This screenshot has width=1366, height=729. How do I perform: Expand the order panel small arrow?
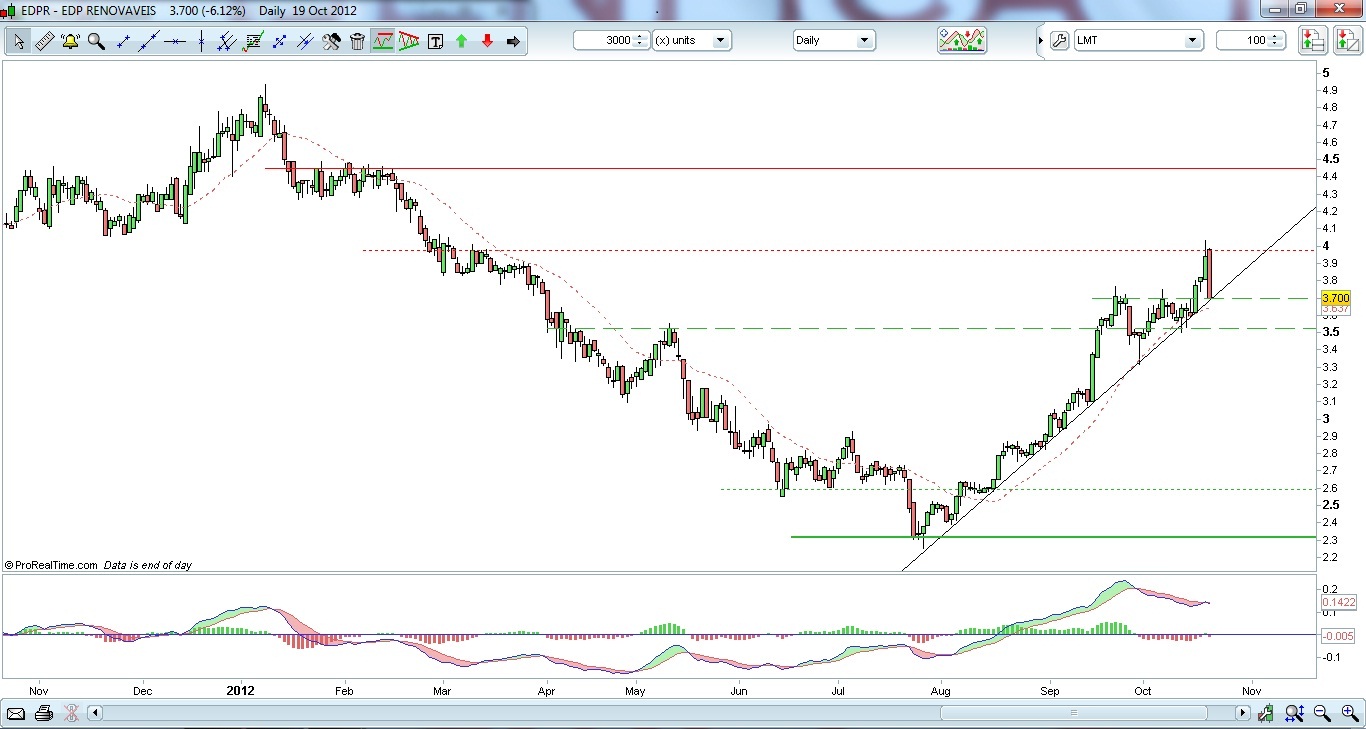point(1039,41)
